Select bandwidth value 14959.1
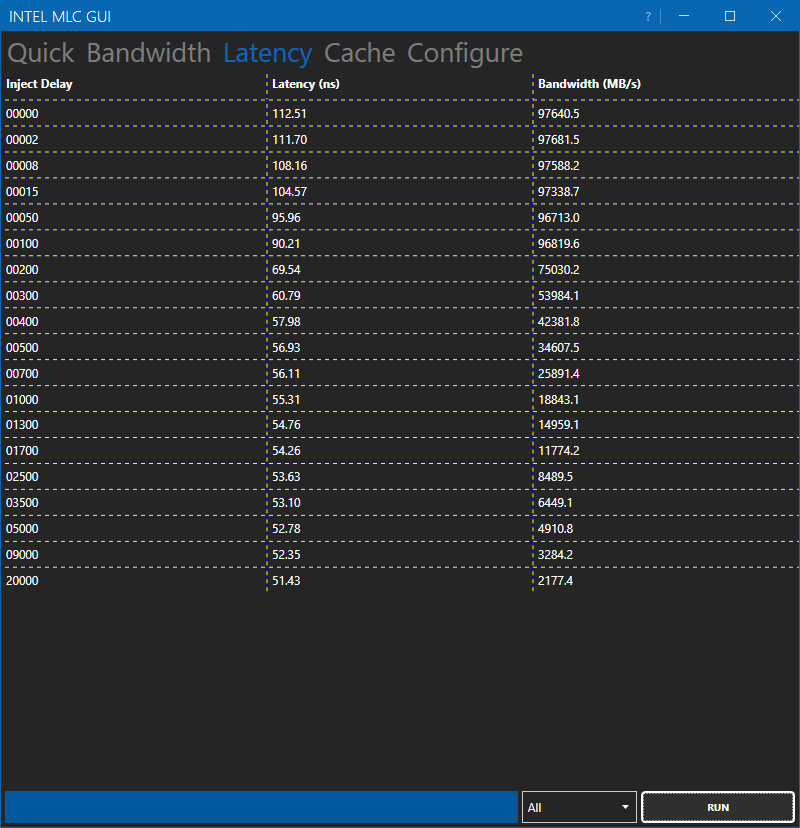The width and height of the screenshot is (800, 828). click(559, 425)
